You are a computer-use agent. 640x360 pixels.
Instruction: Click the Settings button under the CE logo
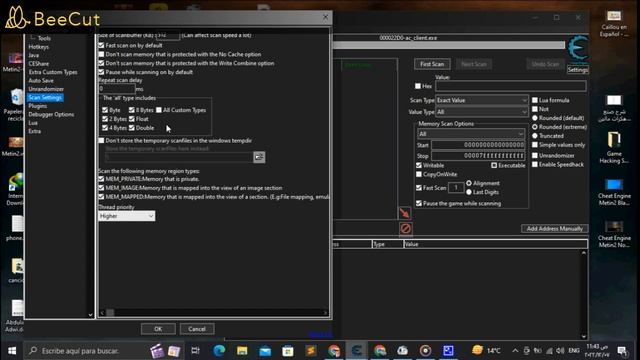(578, 70)
